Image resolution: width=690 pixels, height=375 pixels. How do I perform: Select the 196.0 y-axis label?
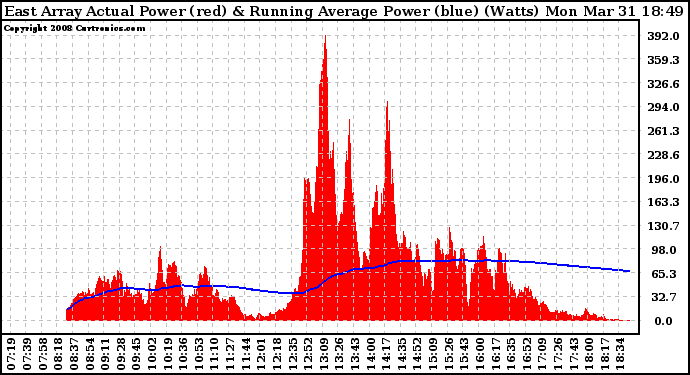tap(663, 179)
